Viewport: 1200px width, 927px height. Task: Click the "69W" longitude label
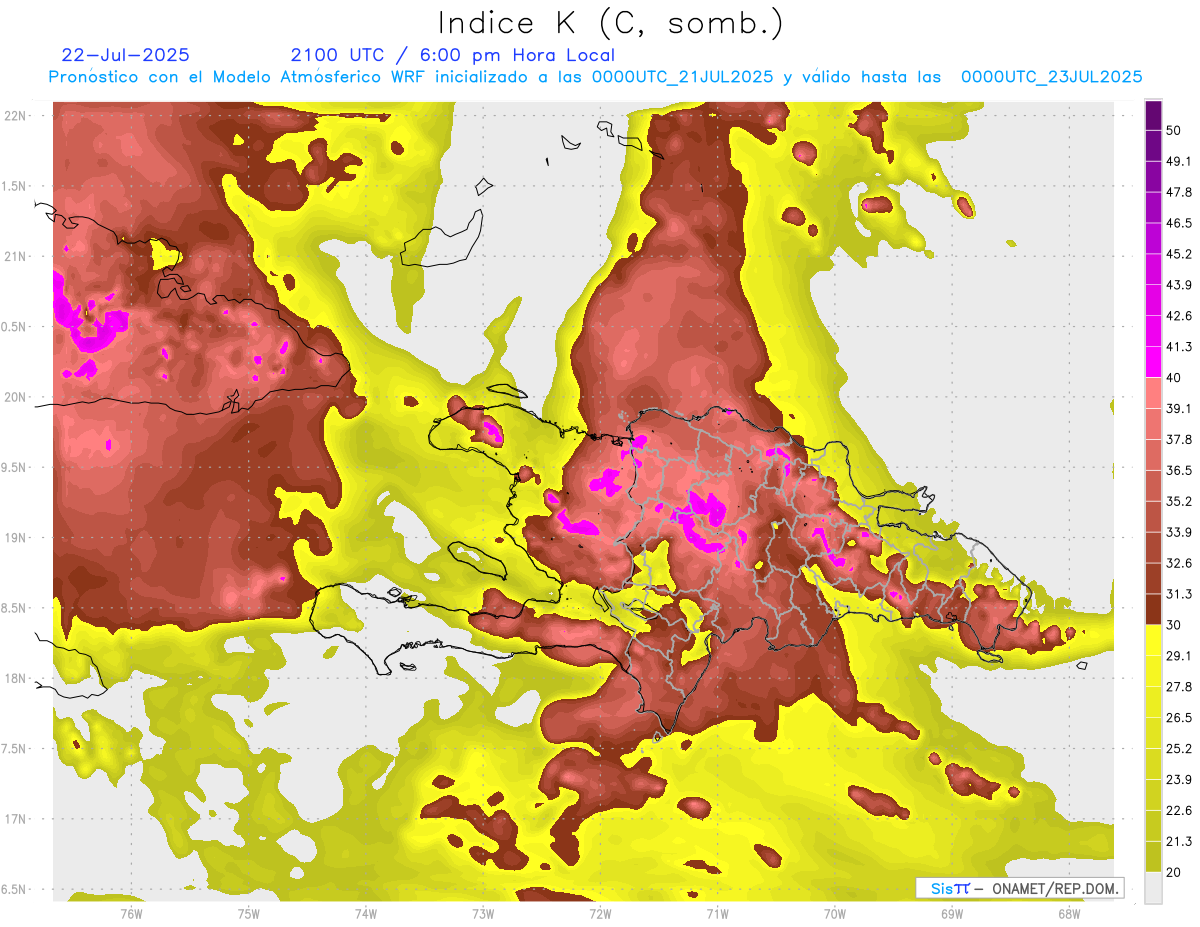pos(952,913)
